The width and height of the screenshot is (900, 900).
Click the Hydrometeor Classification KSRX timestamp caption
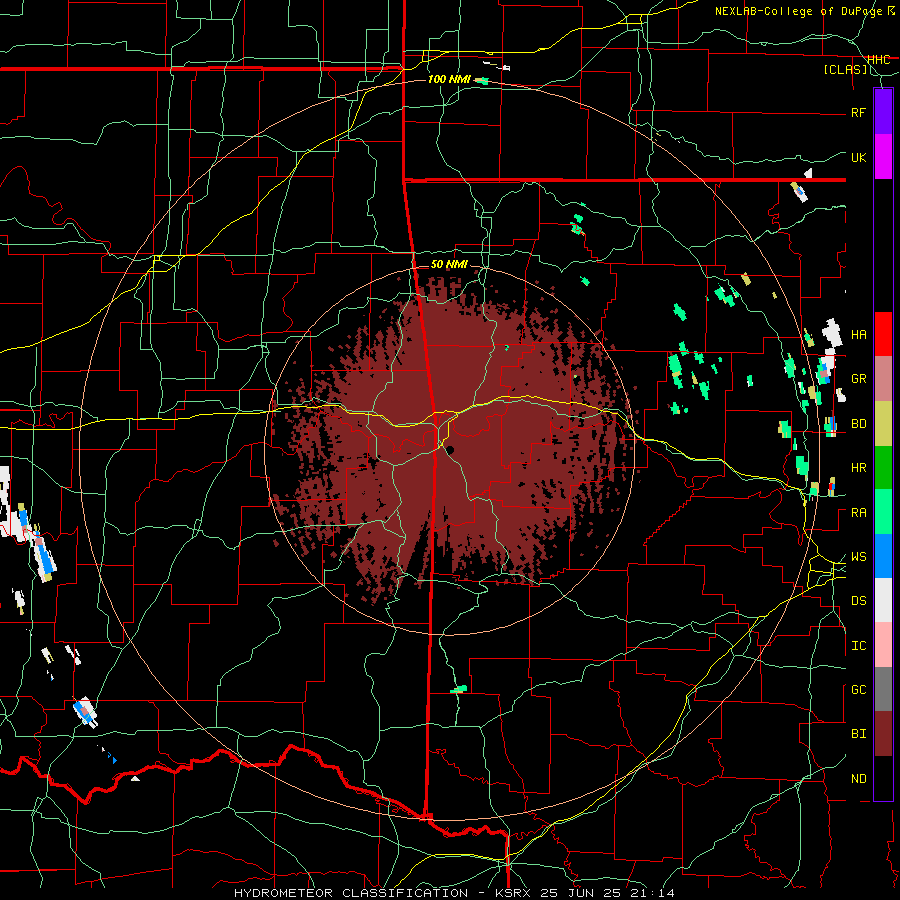[454, 893]
